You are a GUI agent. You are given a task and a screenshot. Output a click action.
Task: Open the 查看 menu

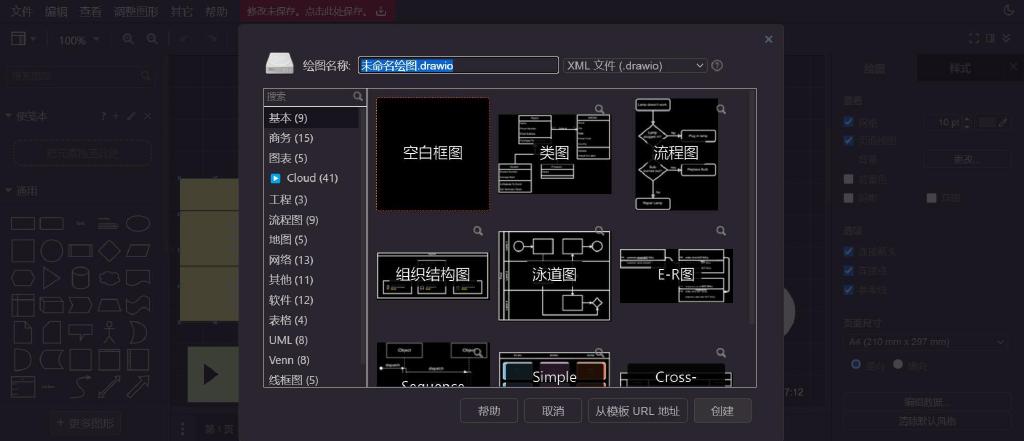90,11
